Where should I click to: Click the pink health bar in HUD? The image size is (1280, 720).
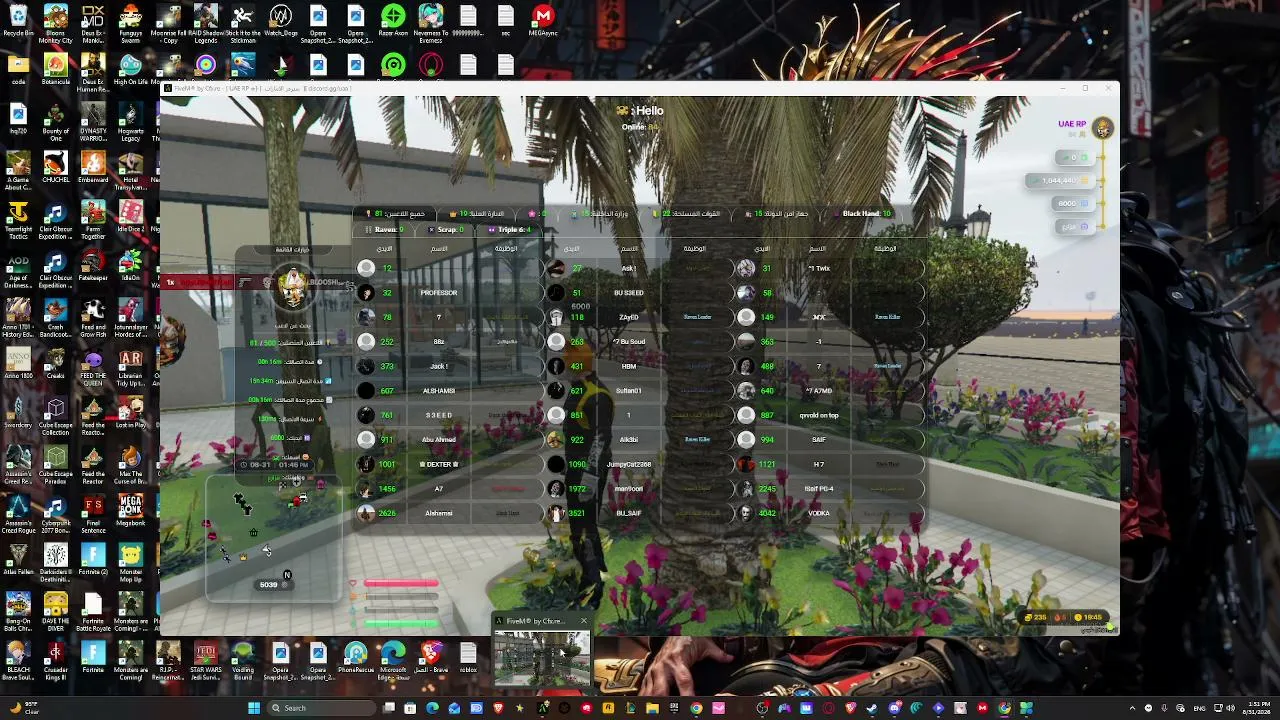(x=401, y=583)
